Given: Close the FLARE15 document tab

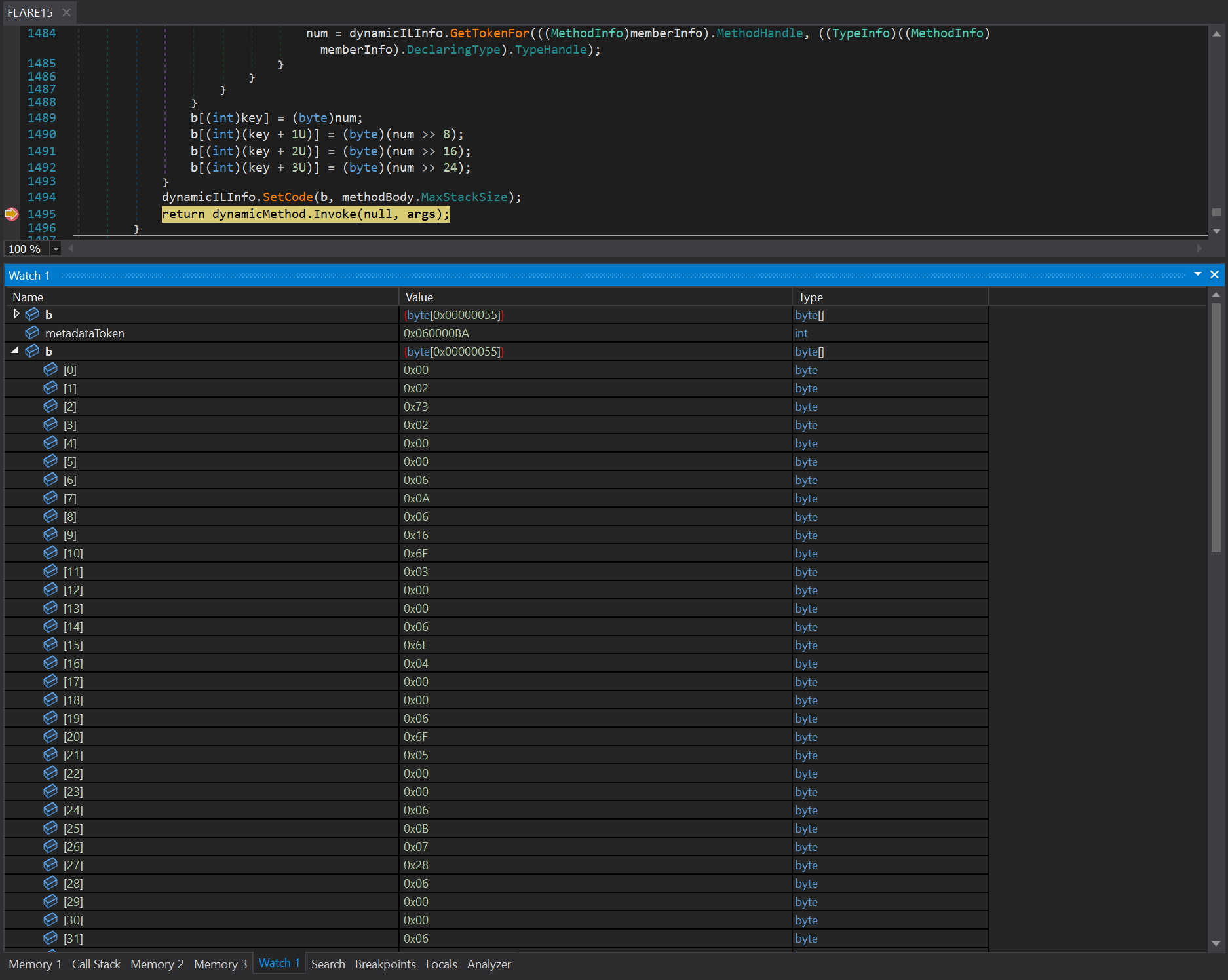Looking at the screenshot, I should coord(66,12).
